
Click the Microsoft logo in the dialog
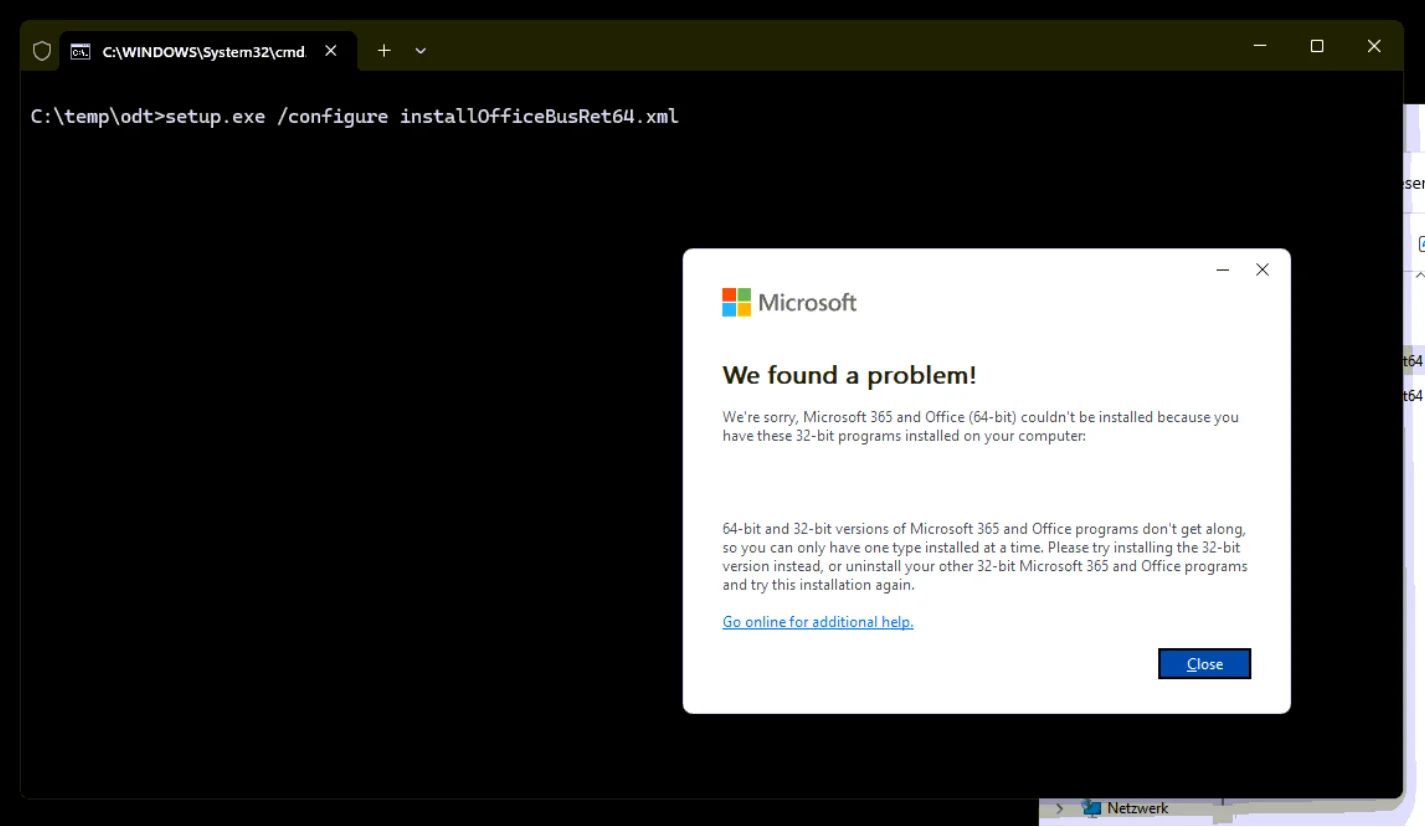[x=789, y=302]
